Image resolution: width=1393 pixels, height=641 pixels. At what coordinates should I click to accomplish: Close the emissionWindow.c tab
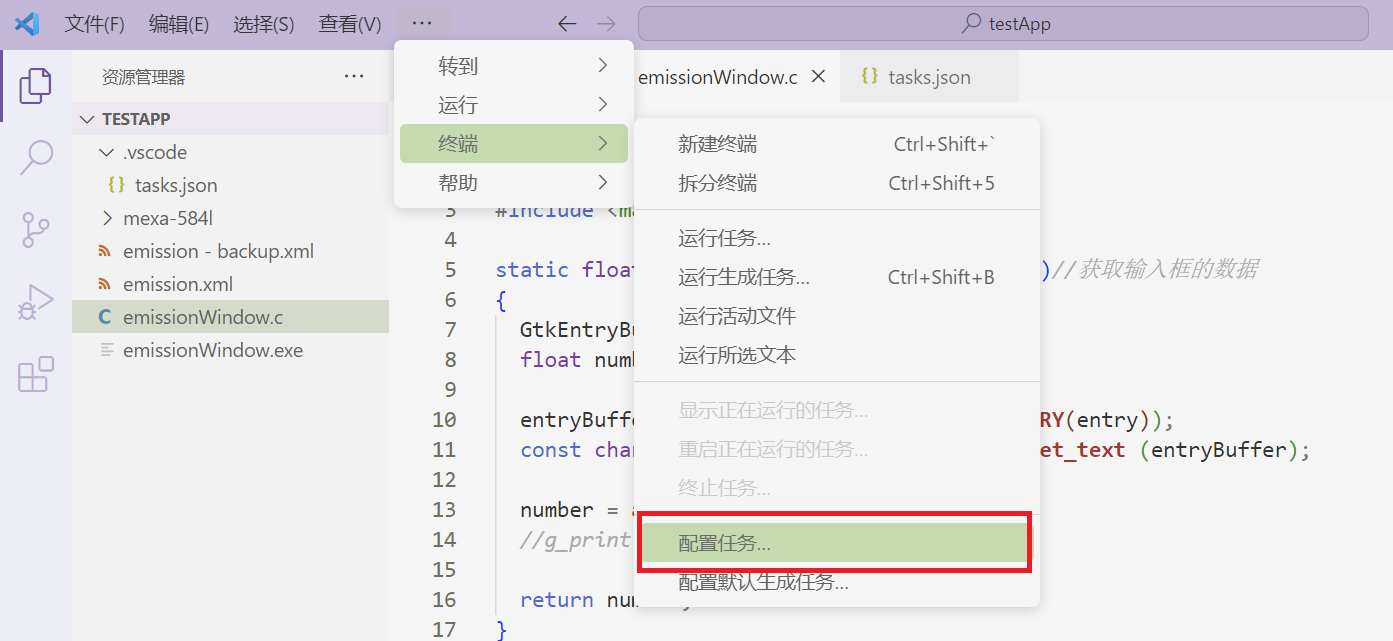tap(817, 75)
